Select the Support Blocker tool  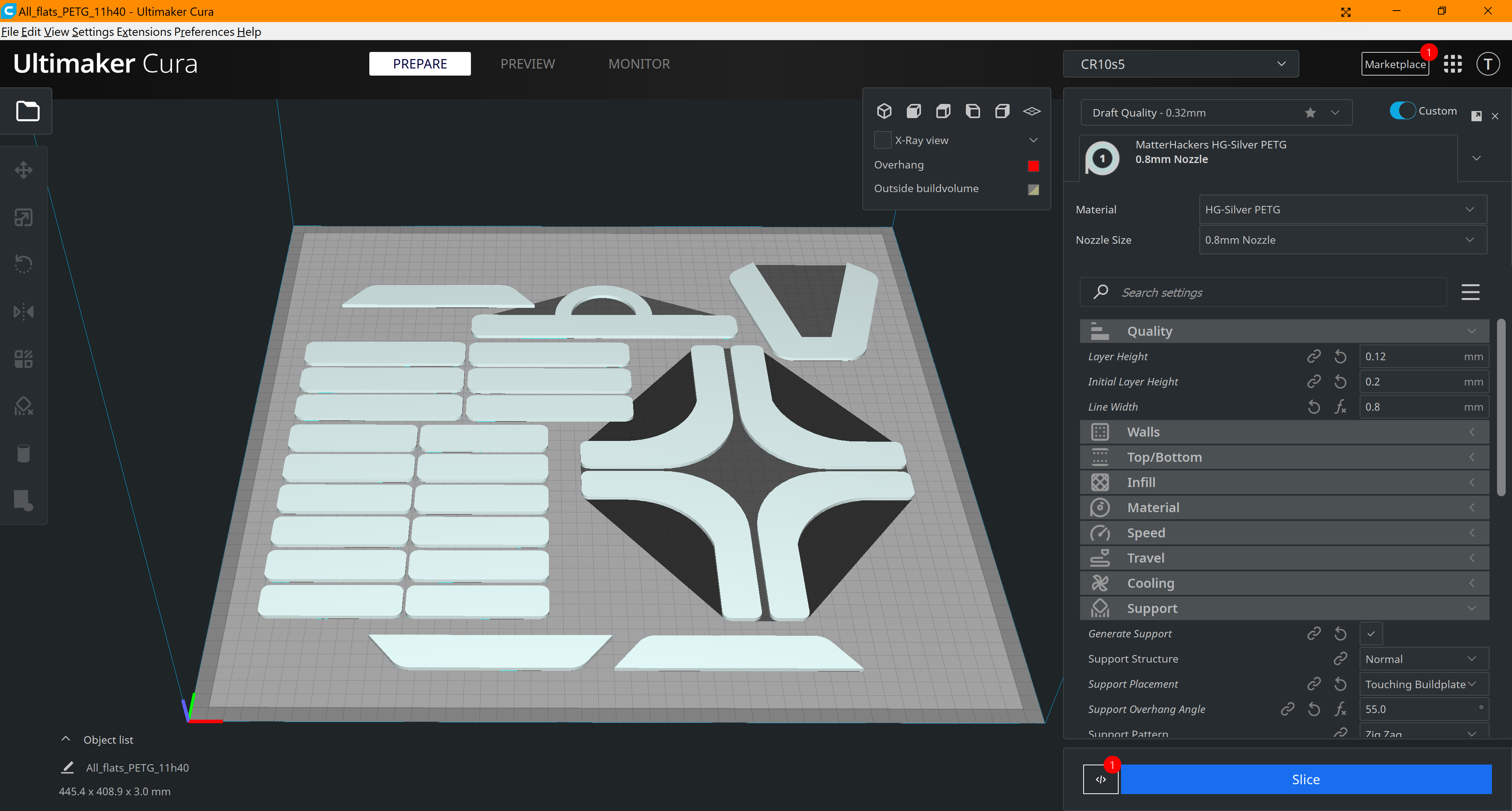24,406
